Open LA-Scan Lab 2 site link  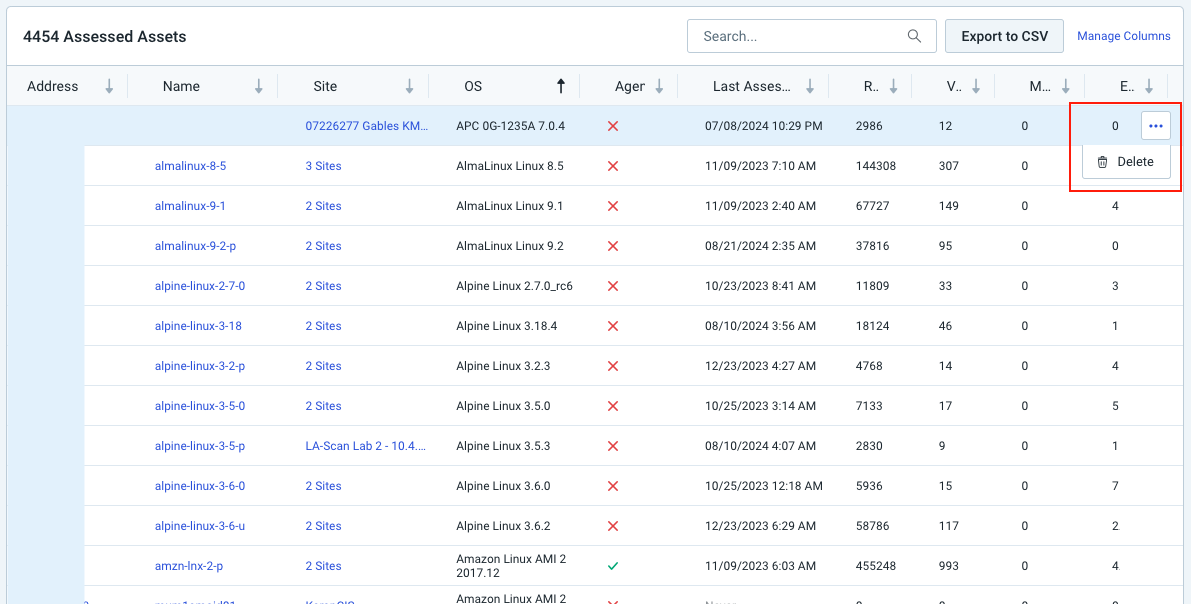(365, 446)
